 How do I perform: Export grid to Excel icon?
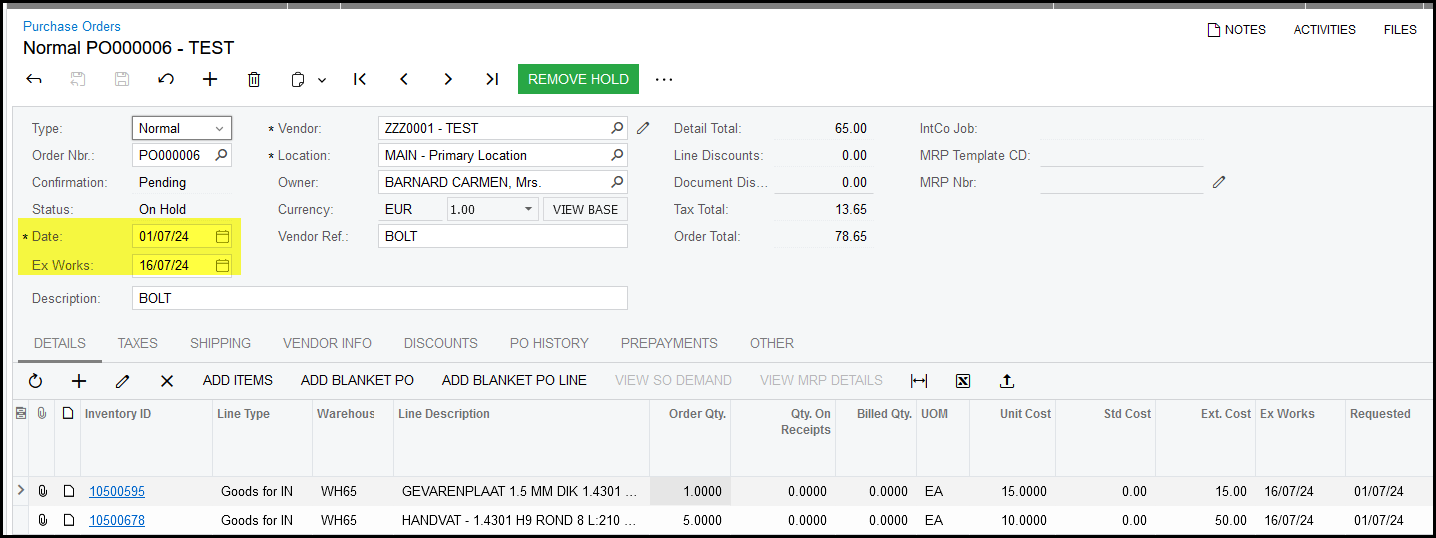963,381
